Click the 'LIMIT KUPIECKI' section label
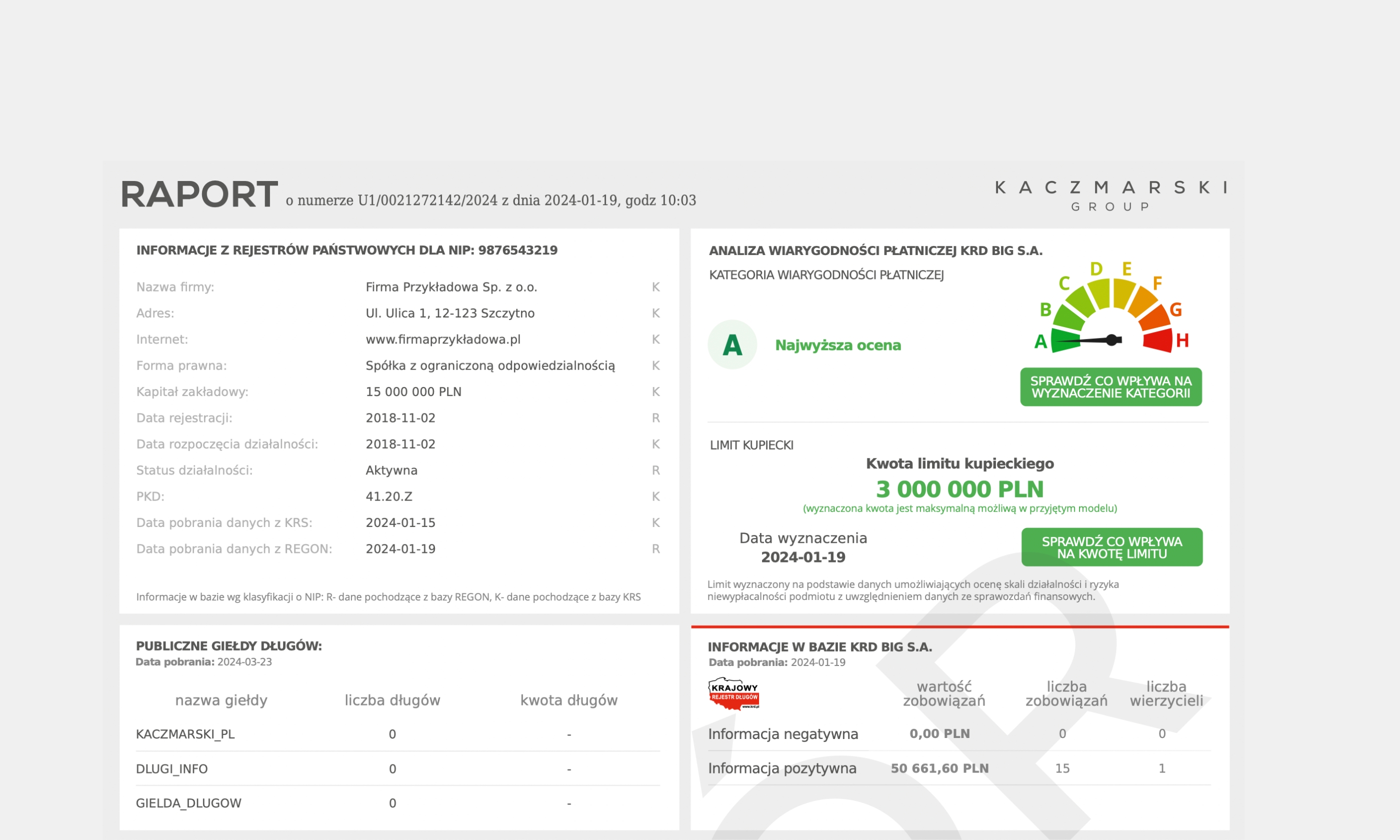Viewport: 1400px width, 840px height. click(x=752, y=445)
